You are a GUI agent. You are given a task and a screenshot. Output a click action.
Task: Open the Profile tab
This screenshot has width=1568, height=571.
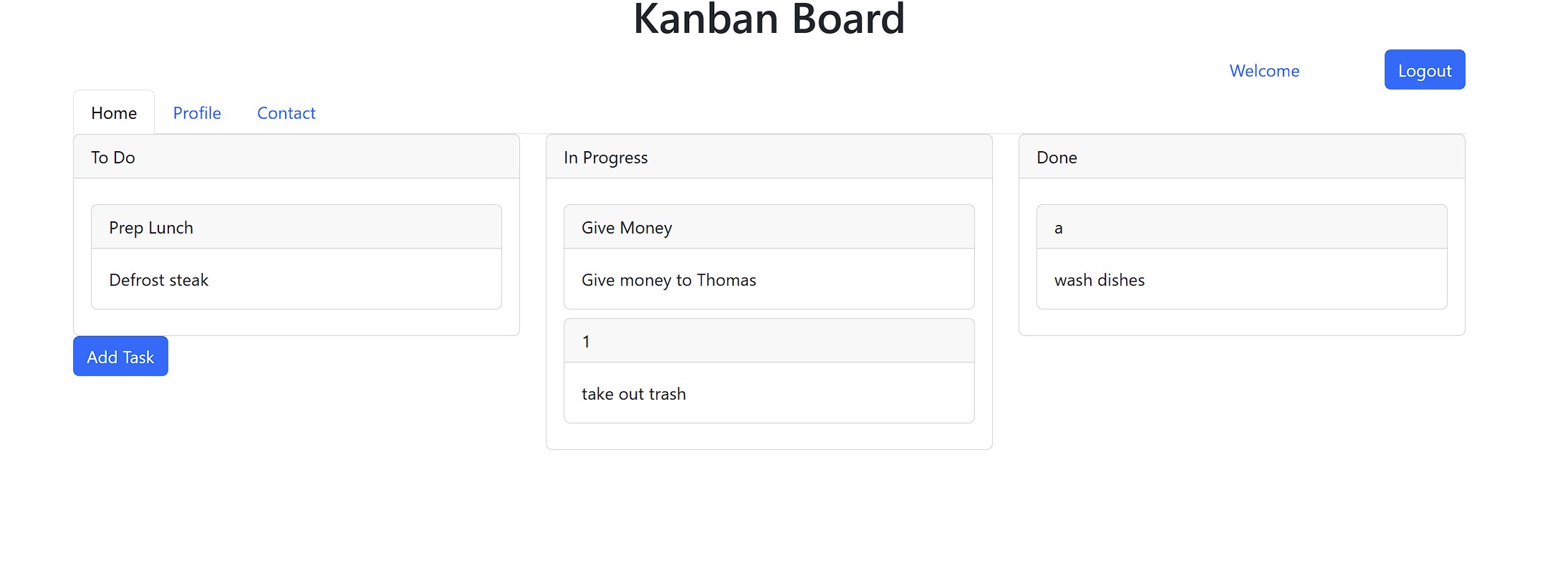coord(197,113)
